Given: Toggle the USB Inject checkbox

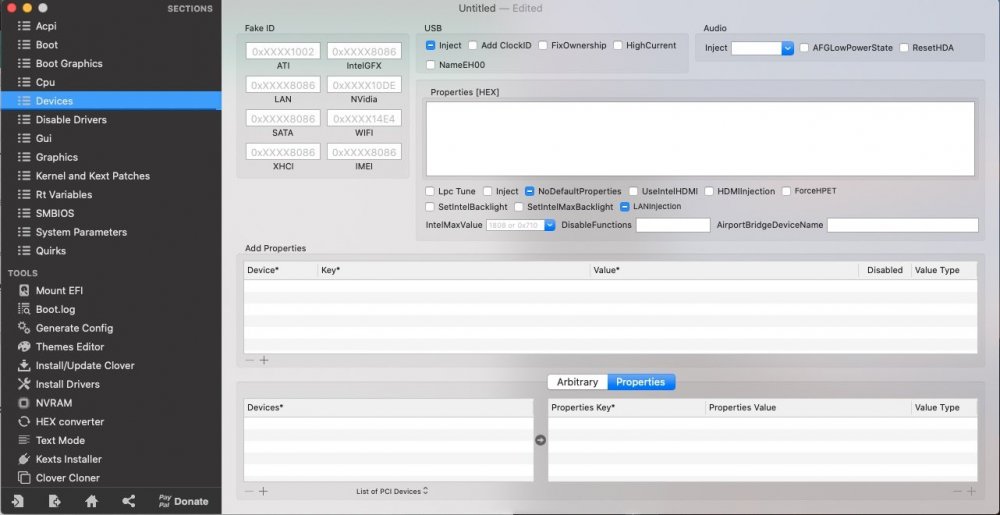Looking at the screenshot, I should [430, 46].
